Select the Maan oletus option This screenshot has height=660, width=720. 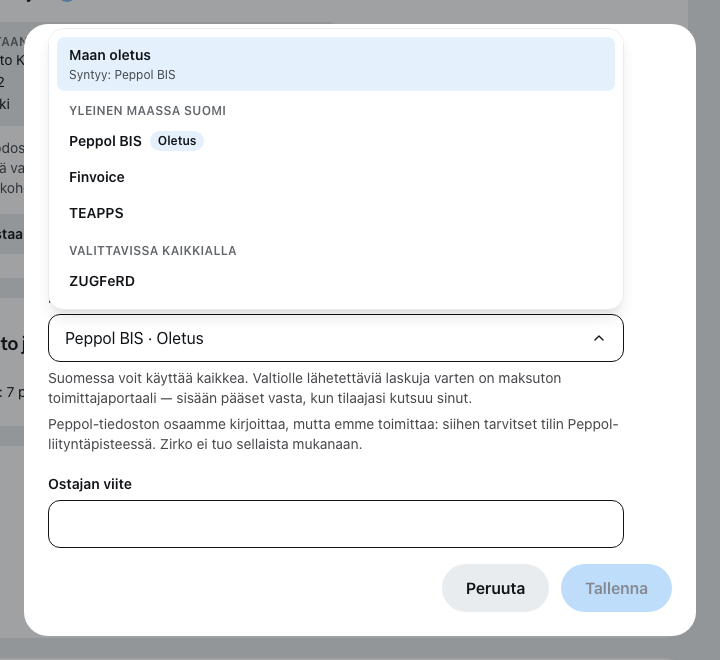click(336, 64)
